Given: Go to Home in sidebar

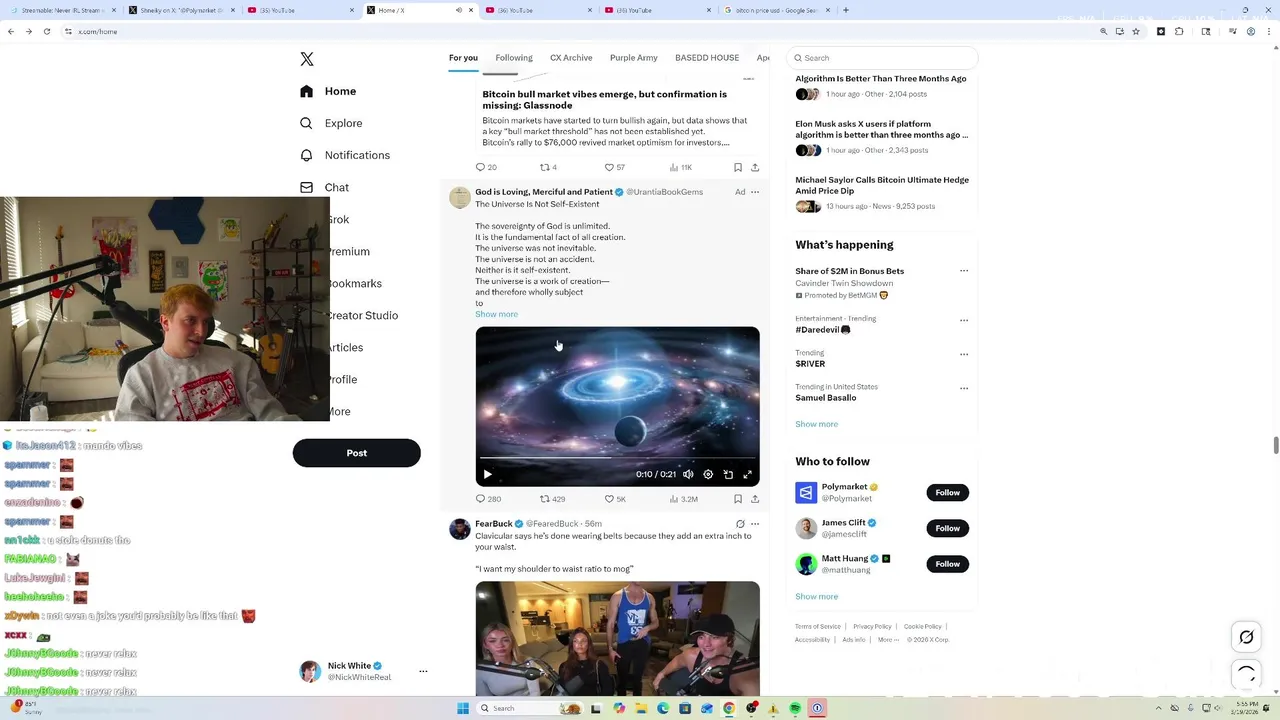Looking at the screenshot, I should [328, 91].
